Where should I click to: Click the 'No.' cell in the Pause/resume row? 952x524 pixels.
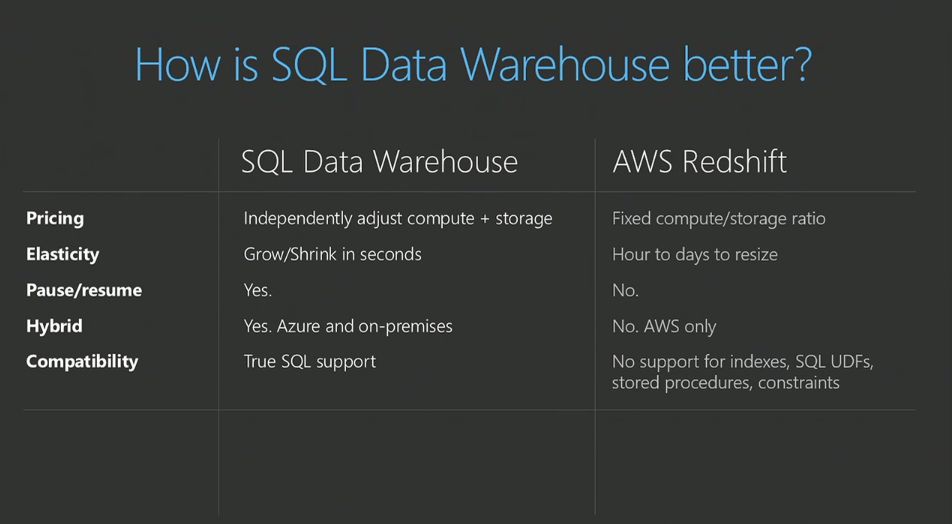pos(625,290)
